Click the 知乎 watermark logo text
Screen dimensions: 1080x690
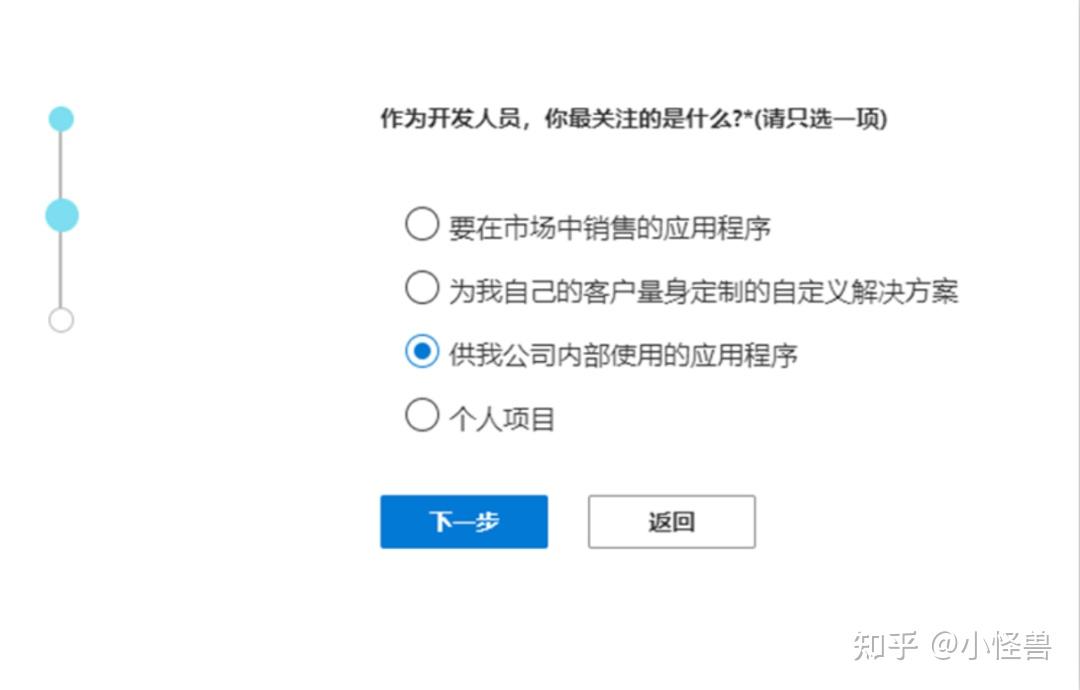click(x=885, y=646)
